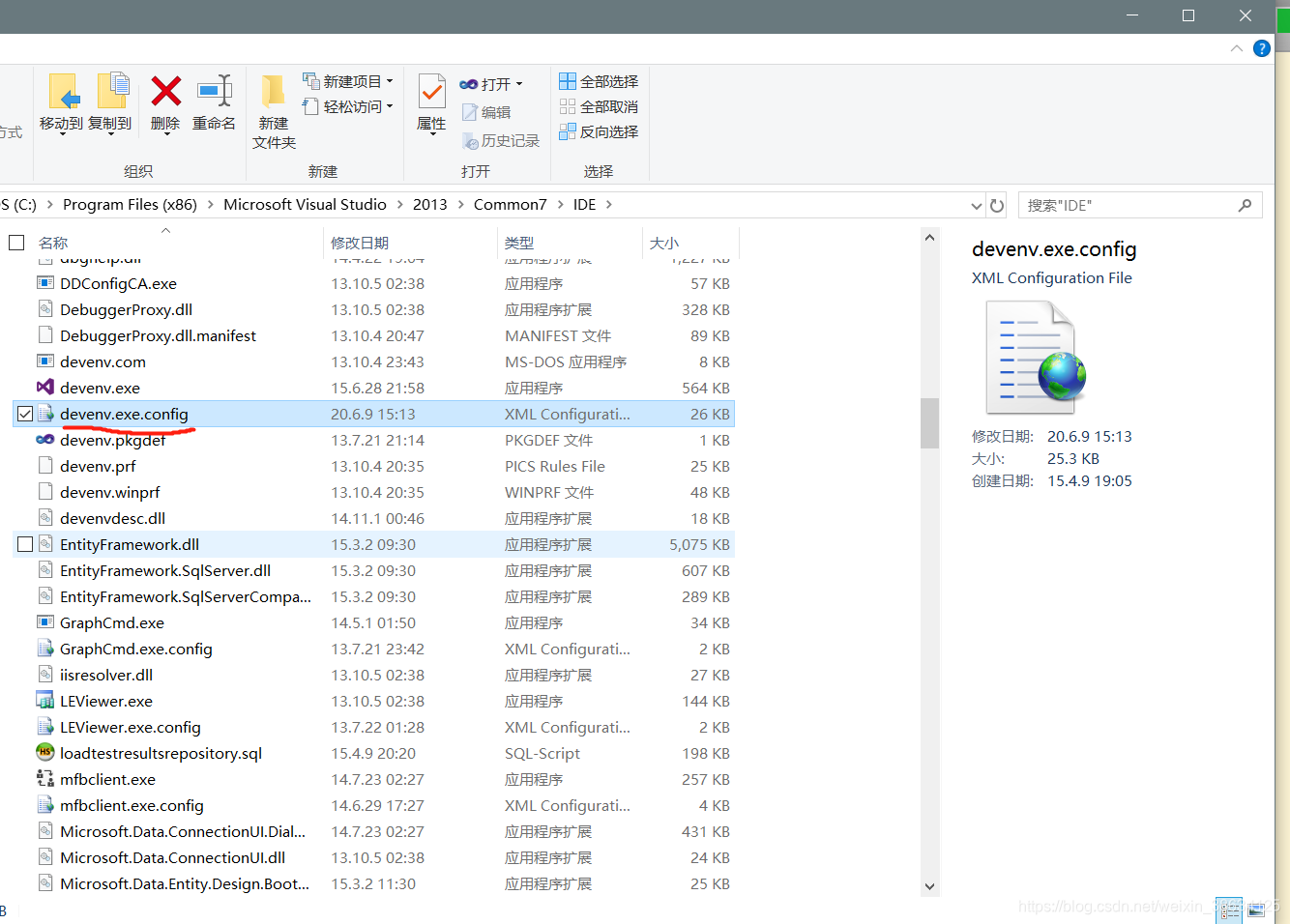Expand chevron after 2013 breadcrumb
The image size is (1290, 924).
pyautogui.click(x=460, y=204)
